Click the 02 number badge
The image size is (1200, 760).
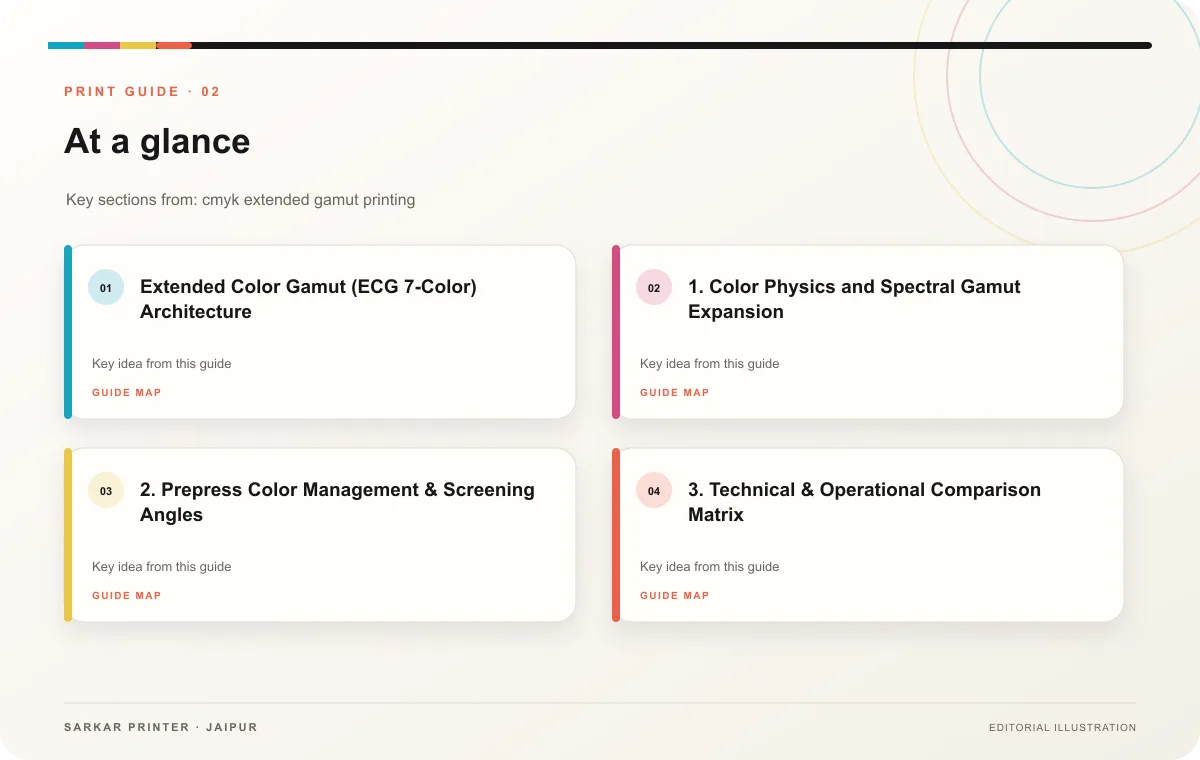point(654,287)
